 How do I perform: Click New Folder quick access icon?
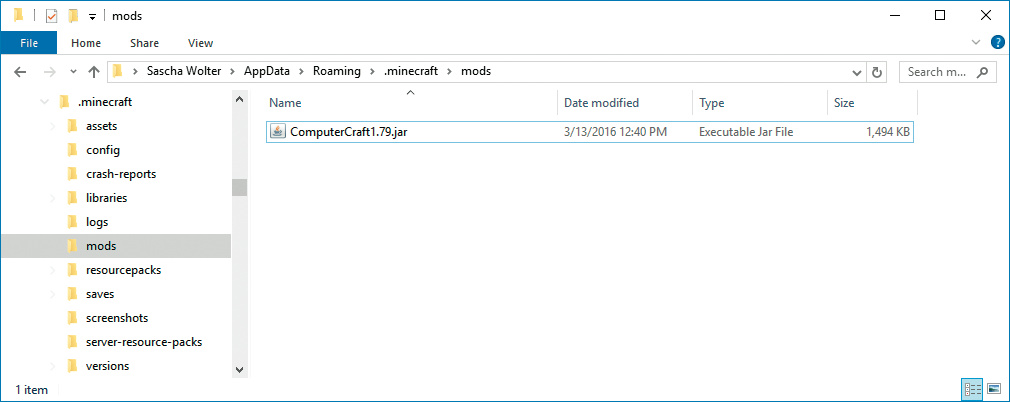[73, 15]
